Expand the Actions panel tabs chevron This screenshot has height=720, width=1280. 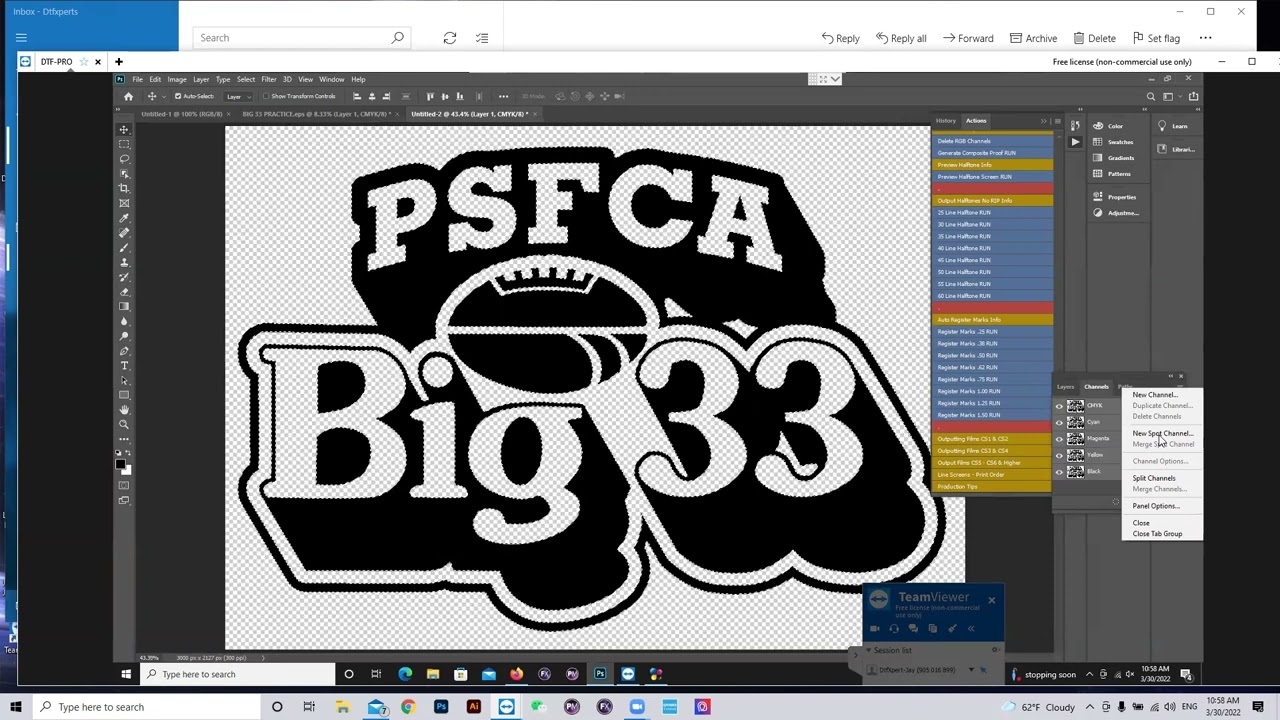[1044, 120]
